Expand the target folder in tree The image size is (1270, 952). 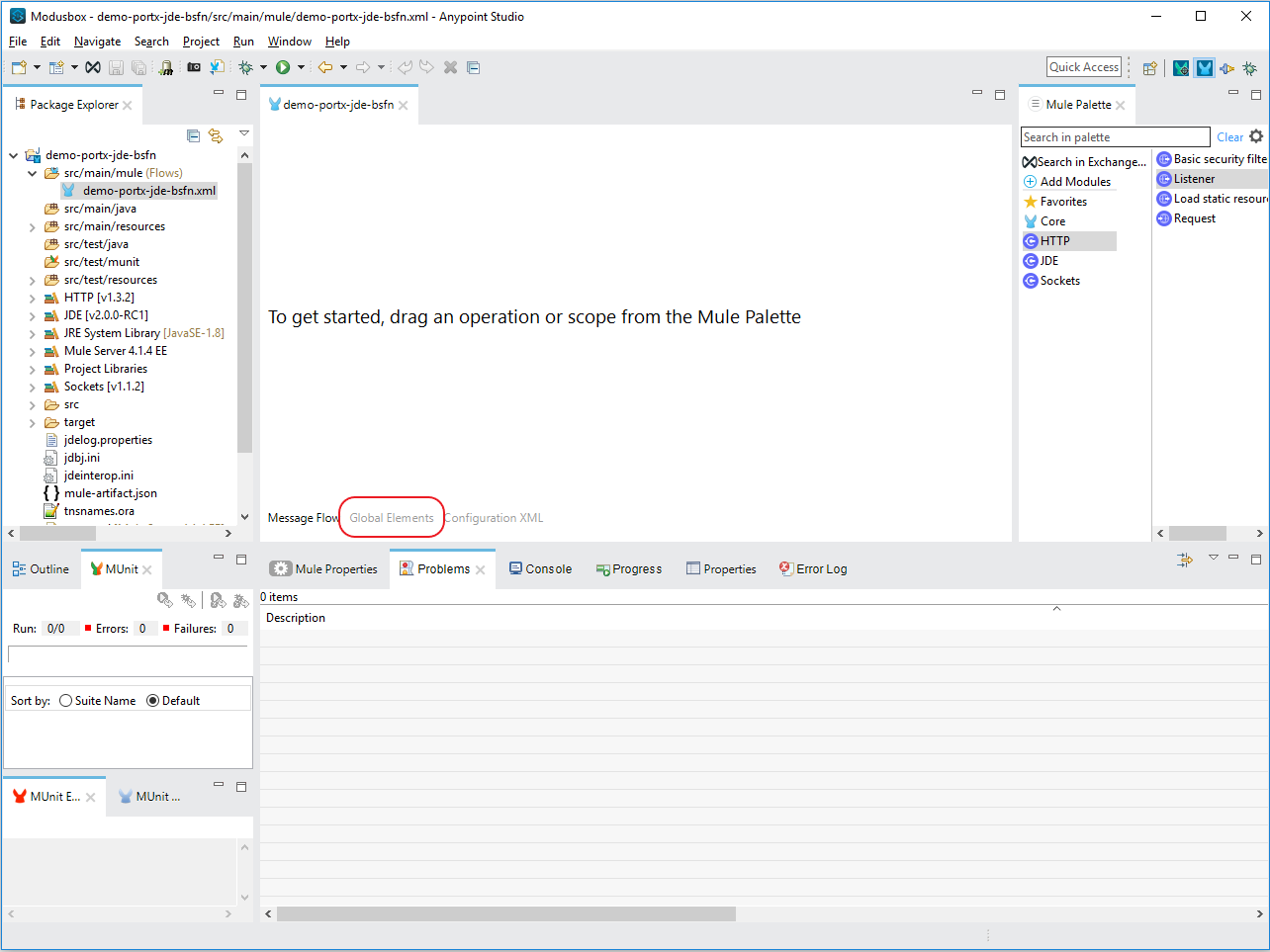click(x=33, y=422)
